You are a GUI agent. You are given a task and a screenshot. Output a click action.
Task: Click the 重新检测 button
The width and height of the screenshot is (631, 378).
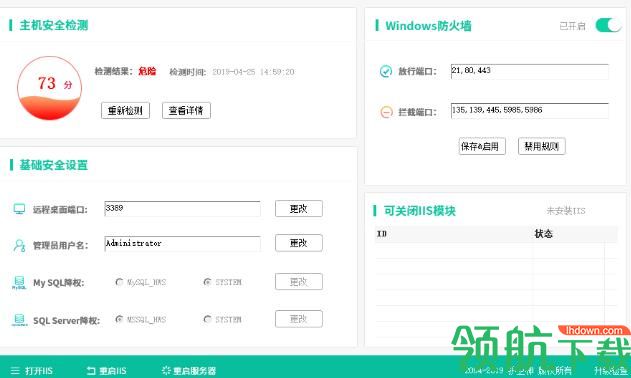click(125, 110)
